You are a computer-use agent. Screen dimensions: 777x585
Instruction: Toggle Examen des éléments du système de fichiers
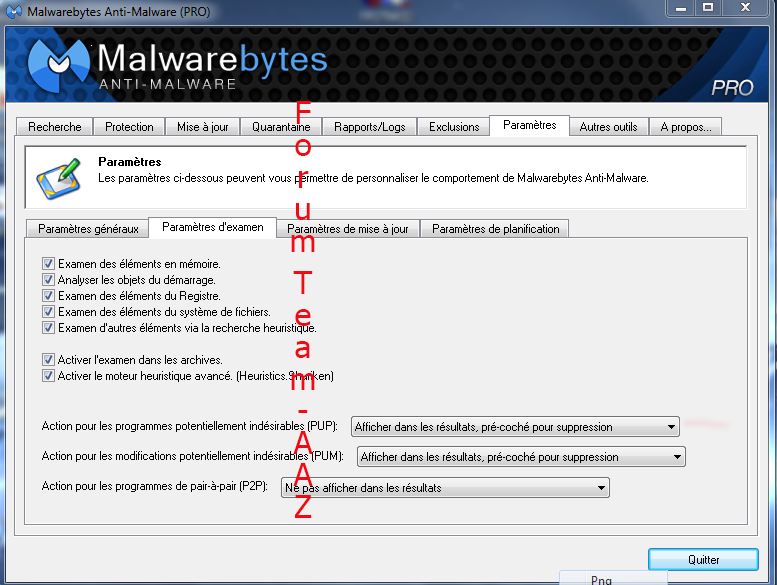click(x=48, y=312)
